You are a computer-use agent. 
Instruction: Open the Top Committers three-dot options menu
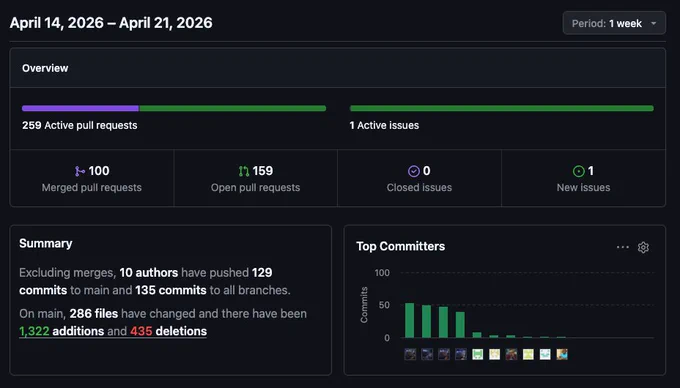pyautogui.click(x=622, y=247)
